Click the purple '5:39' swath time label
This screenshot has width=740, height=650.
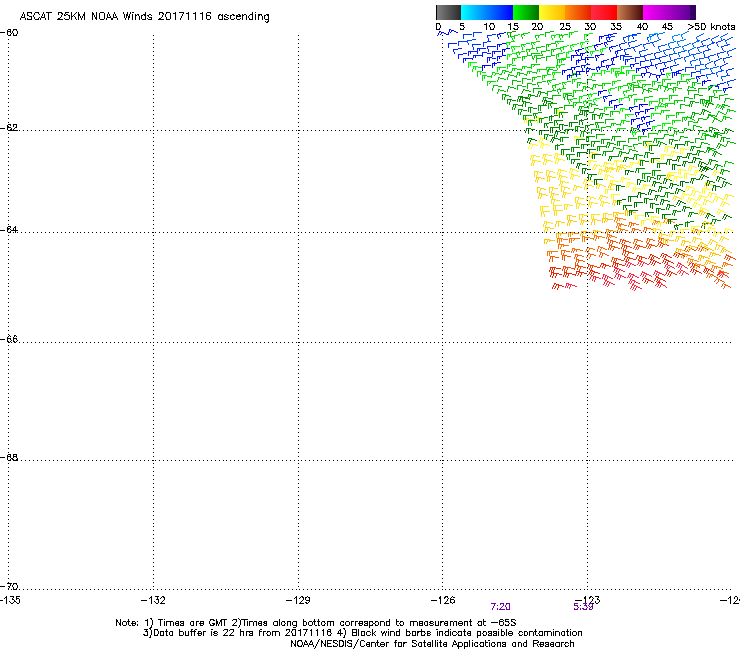coord(583,607)
